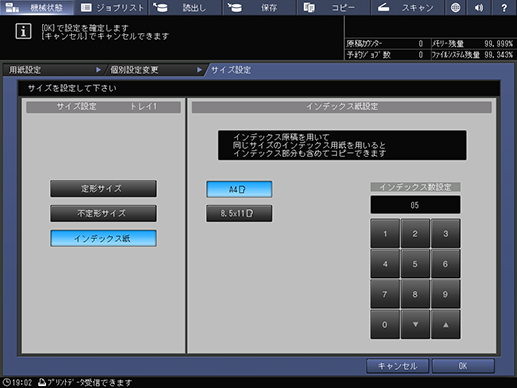
Task: Switch to the スキャン scan tab
Action: (x=408, y=7)
